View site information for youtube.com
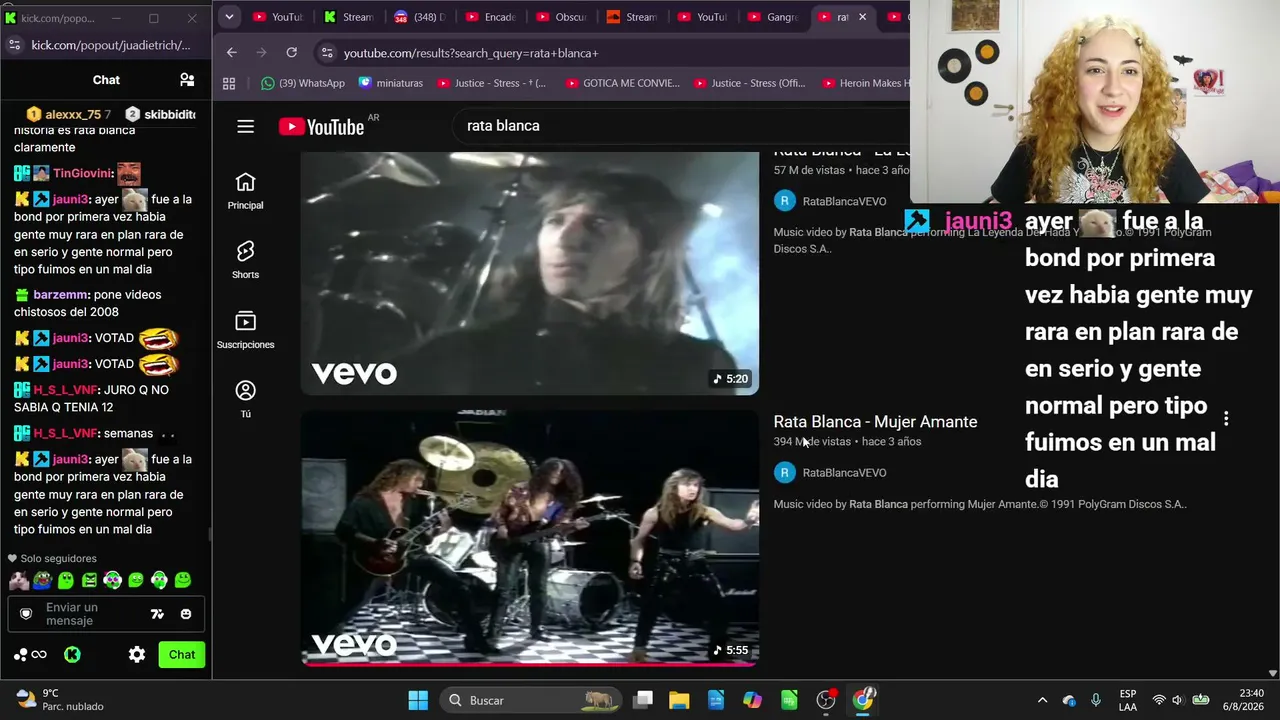This screenshot has width=1280, height=720. coord(325,53)
